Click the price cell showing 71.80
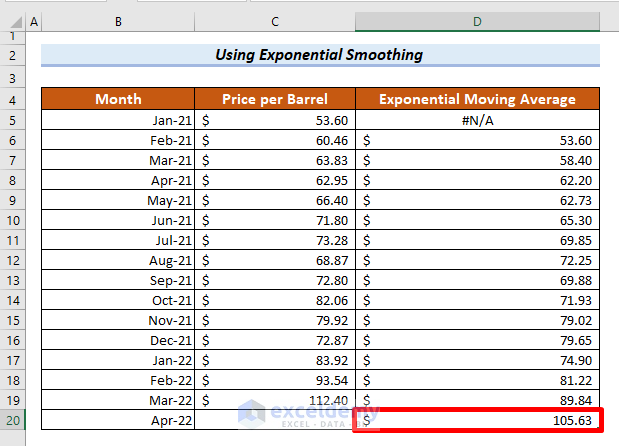619x446 pixels. coord(275,220)
